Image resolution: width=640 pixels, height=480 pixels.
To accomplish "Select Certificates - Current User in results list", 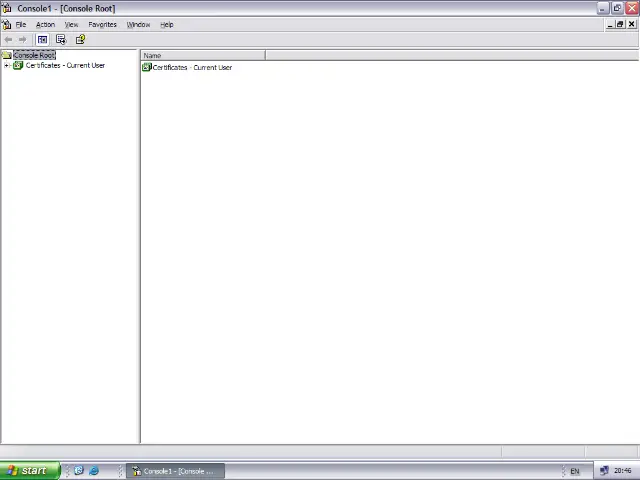I will (x=192, y=67).
